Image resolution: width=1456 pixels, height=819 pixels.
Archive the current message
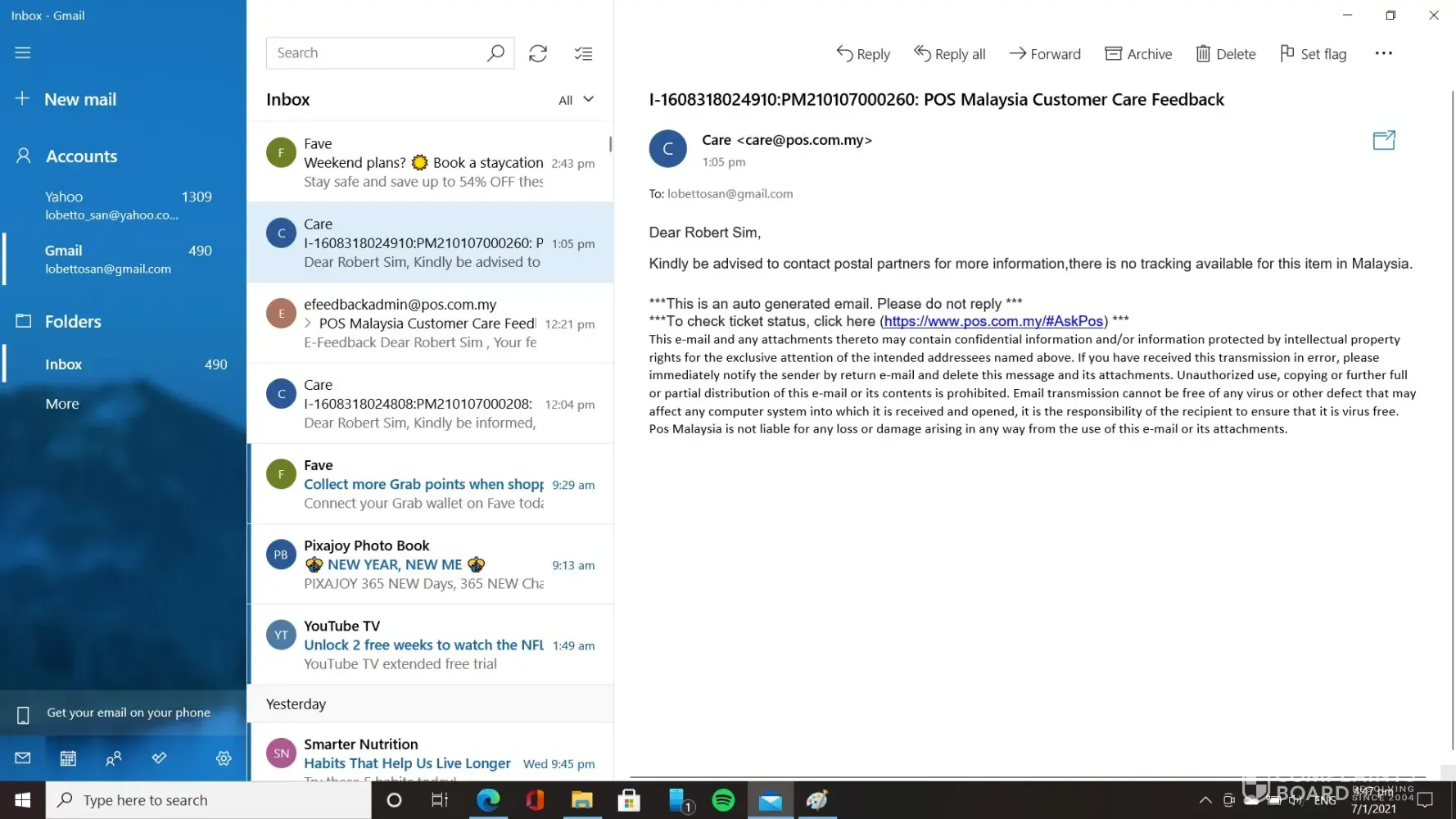[1138, 54]
